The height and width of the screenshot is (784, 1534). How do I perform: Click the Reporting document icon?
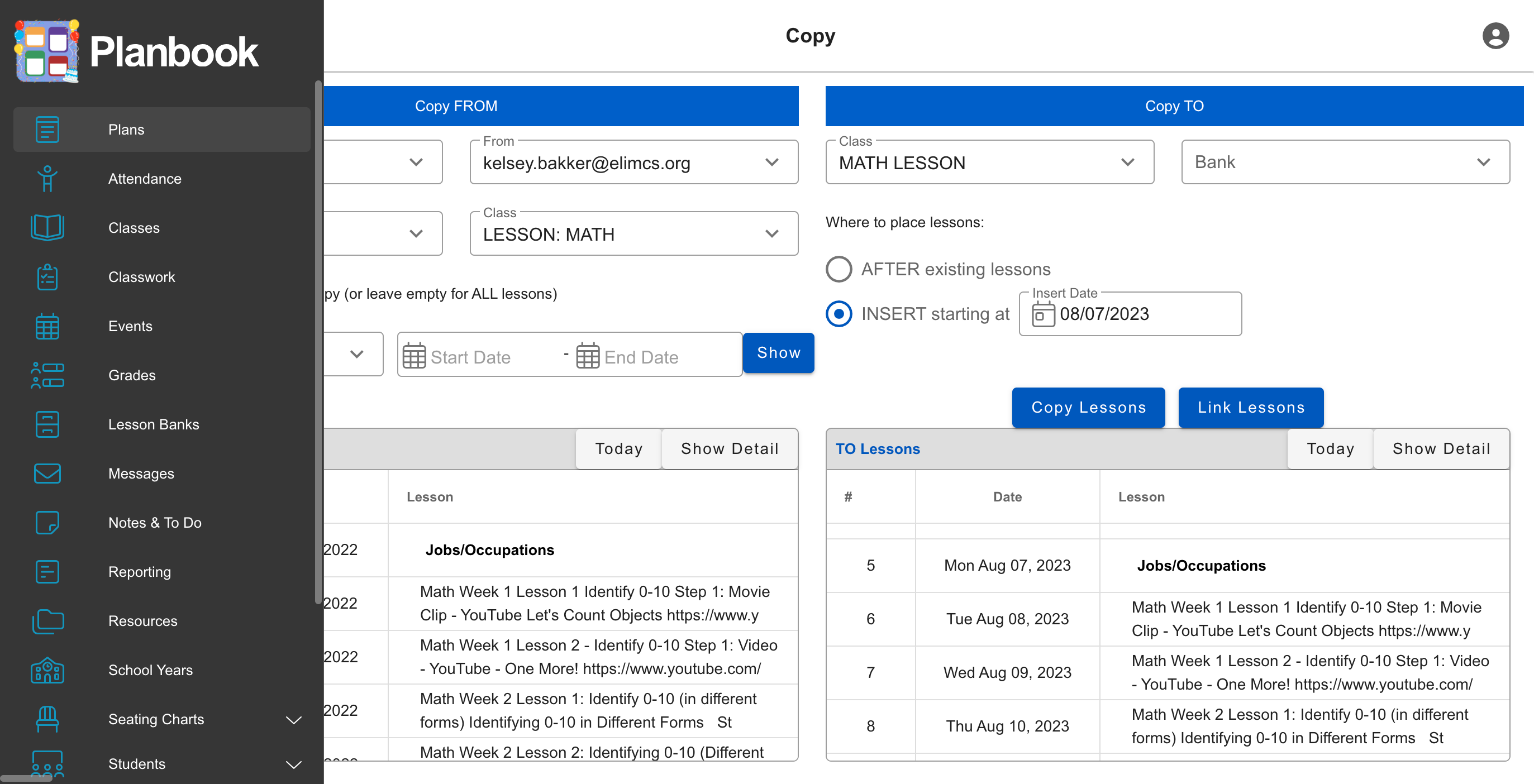[x=47, y=571]
